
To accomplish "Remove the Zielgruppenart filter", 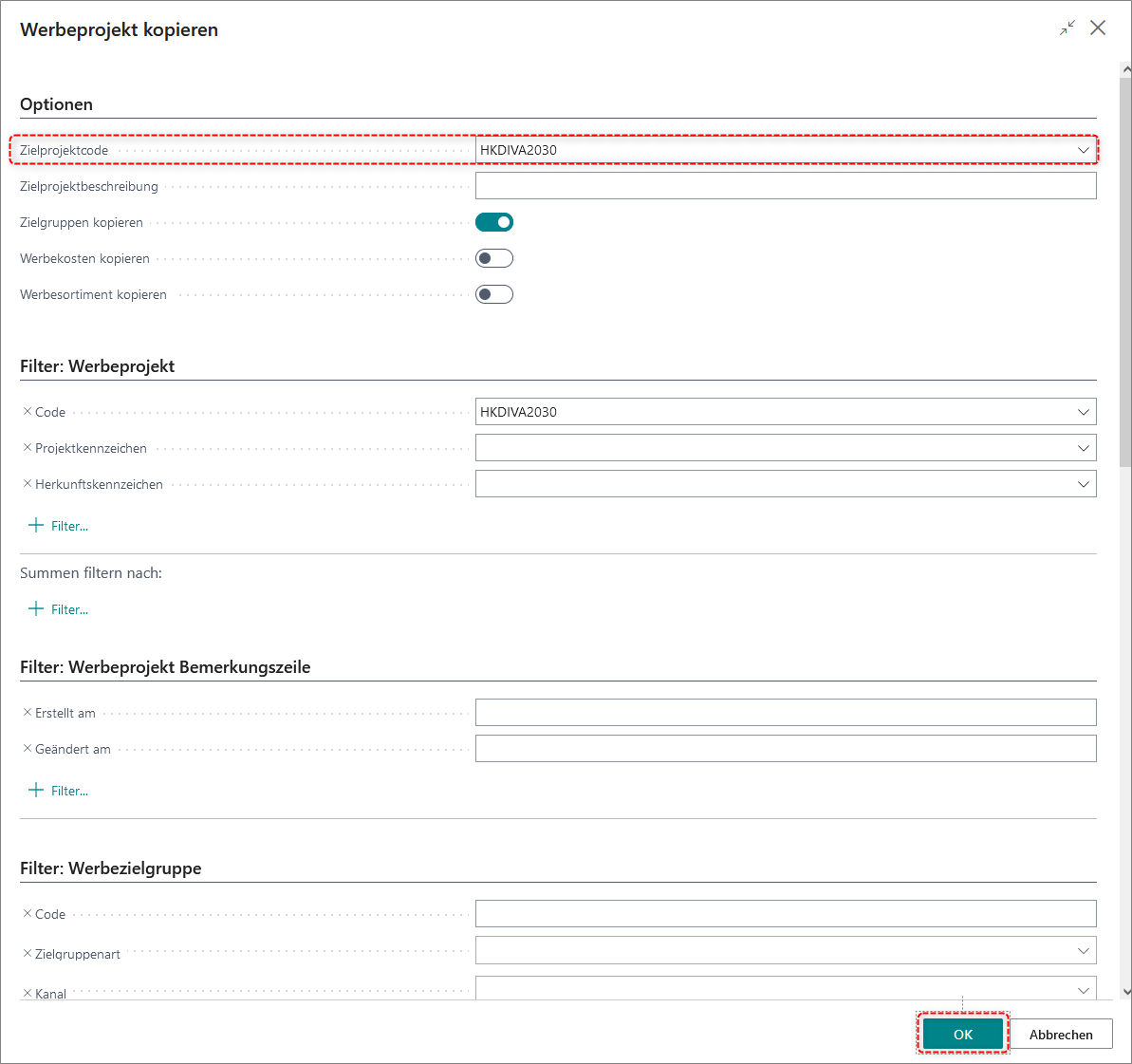I will 28,954.
